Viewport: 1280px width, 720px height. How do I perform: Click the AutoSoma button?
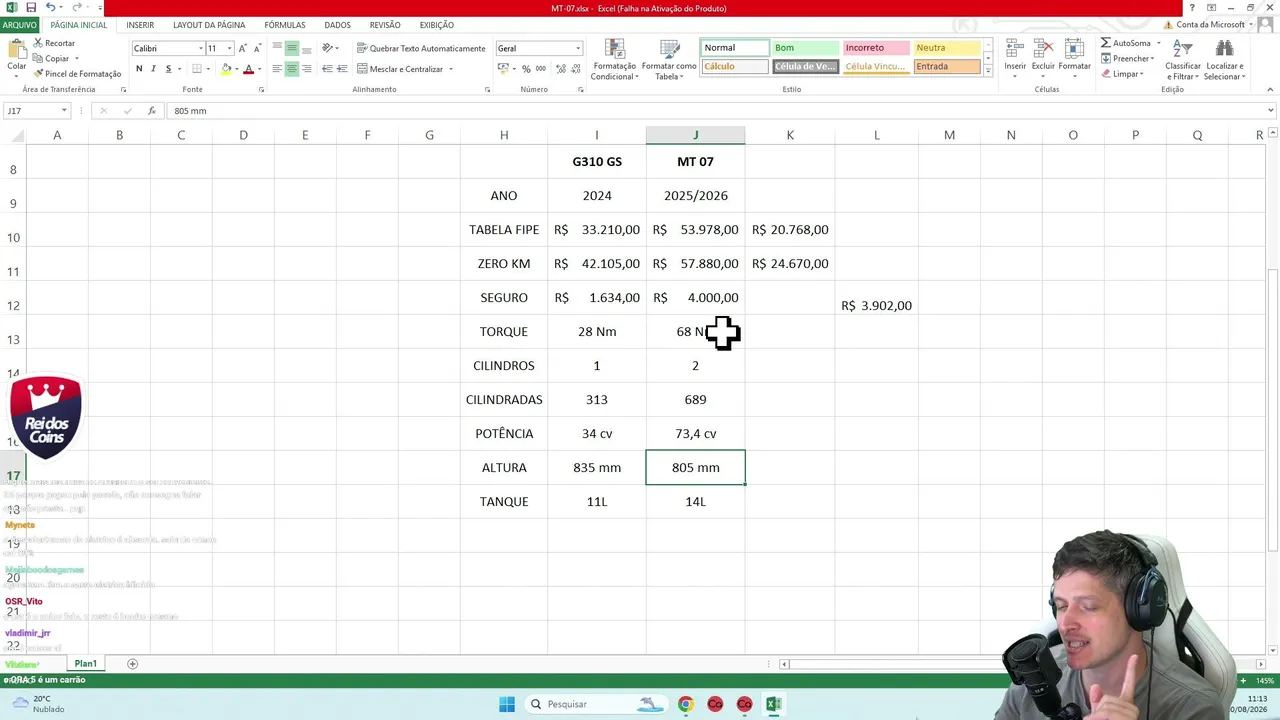1126,43
